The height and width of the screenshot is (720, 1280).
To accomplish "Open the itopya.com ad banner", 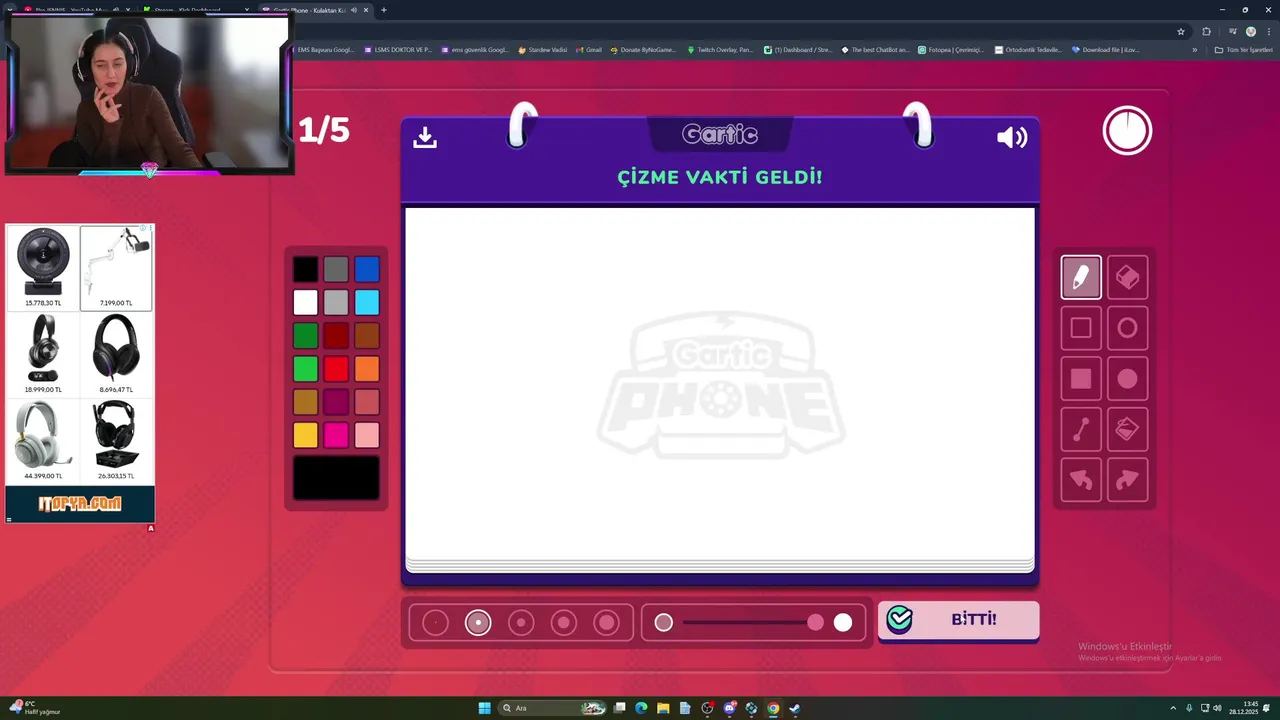I will coord(80,504).
